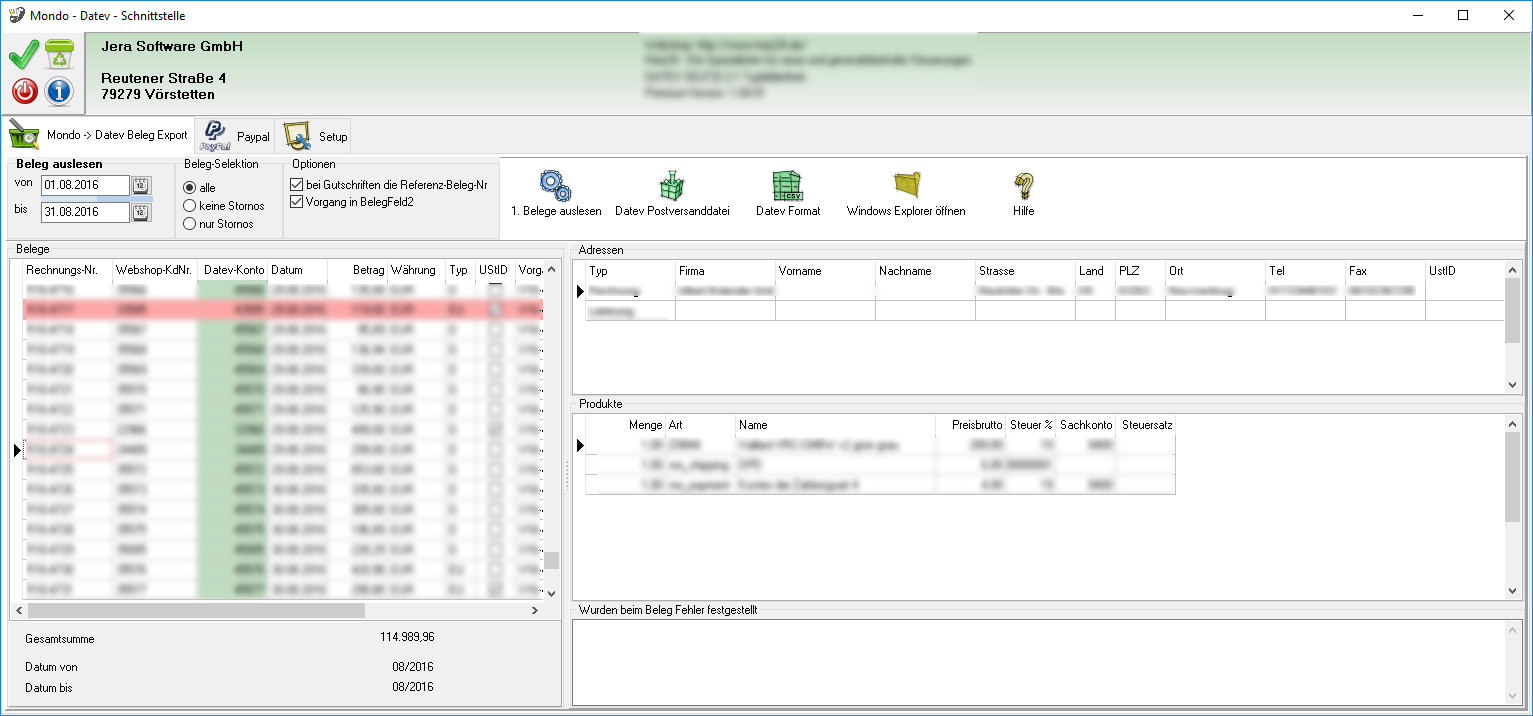Screen dimensions: 1533x716
Task: Run '1. Belege auslesen' gears icon
Action: click(x=555, y=187)
